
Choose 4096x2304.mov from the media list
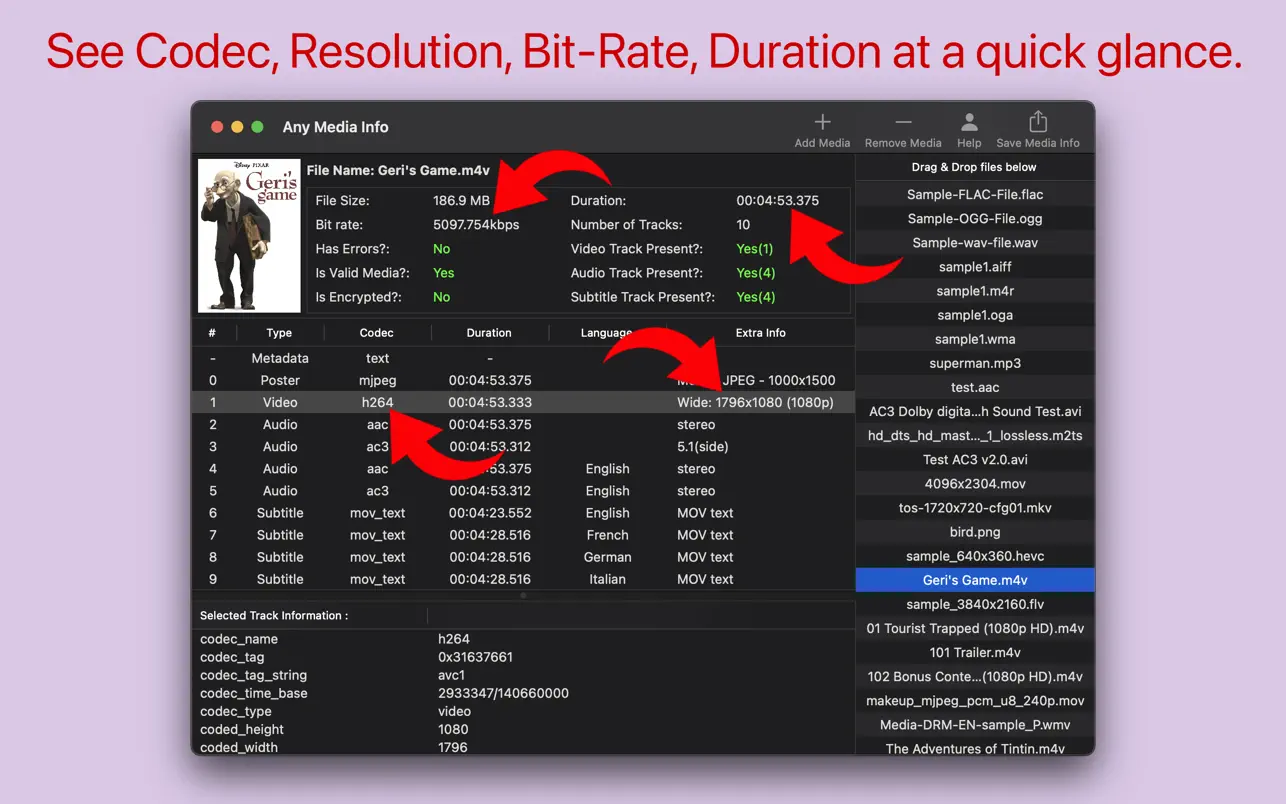click(x=975, y=484)
